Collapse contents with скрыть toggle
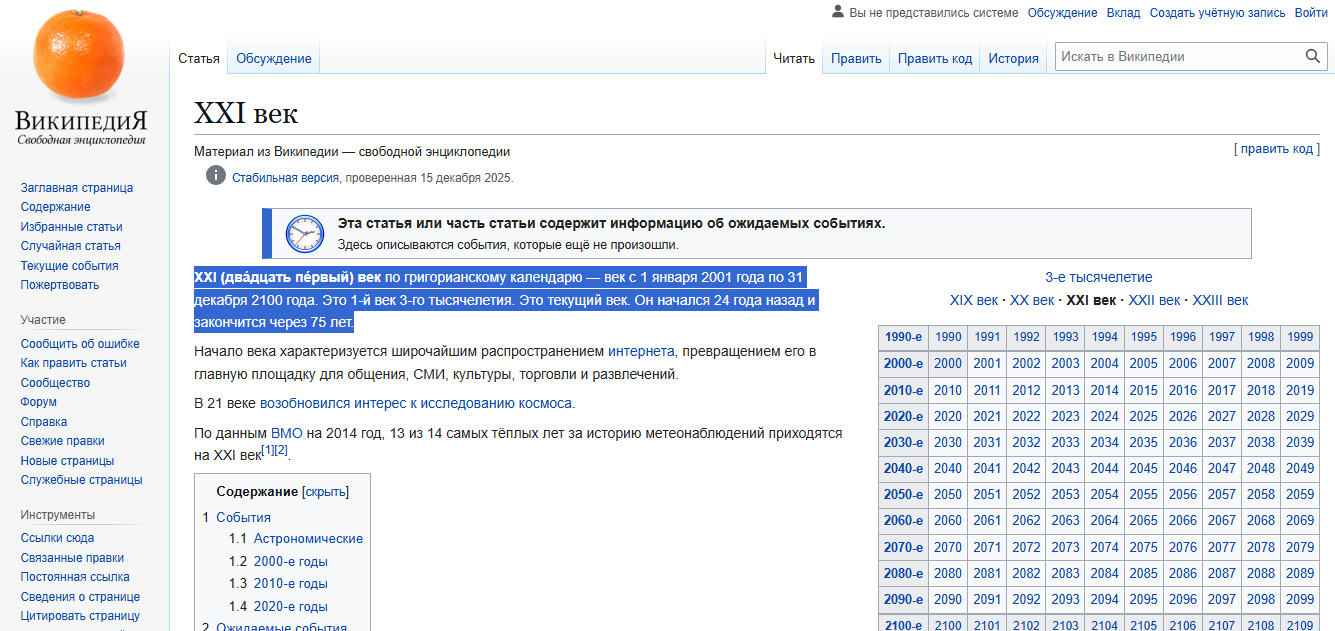The height and width of the screenshot is (631, 1335). (325, 492)
